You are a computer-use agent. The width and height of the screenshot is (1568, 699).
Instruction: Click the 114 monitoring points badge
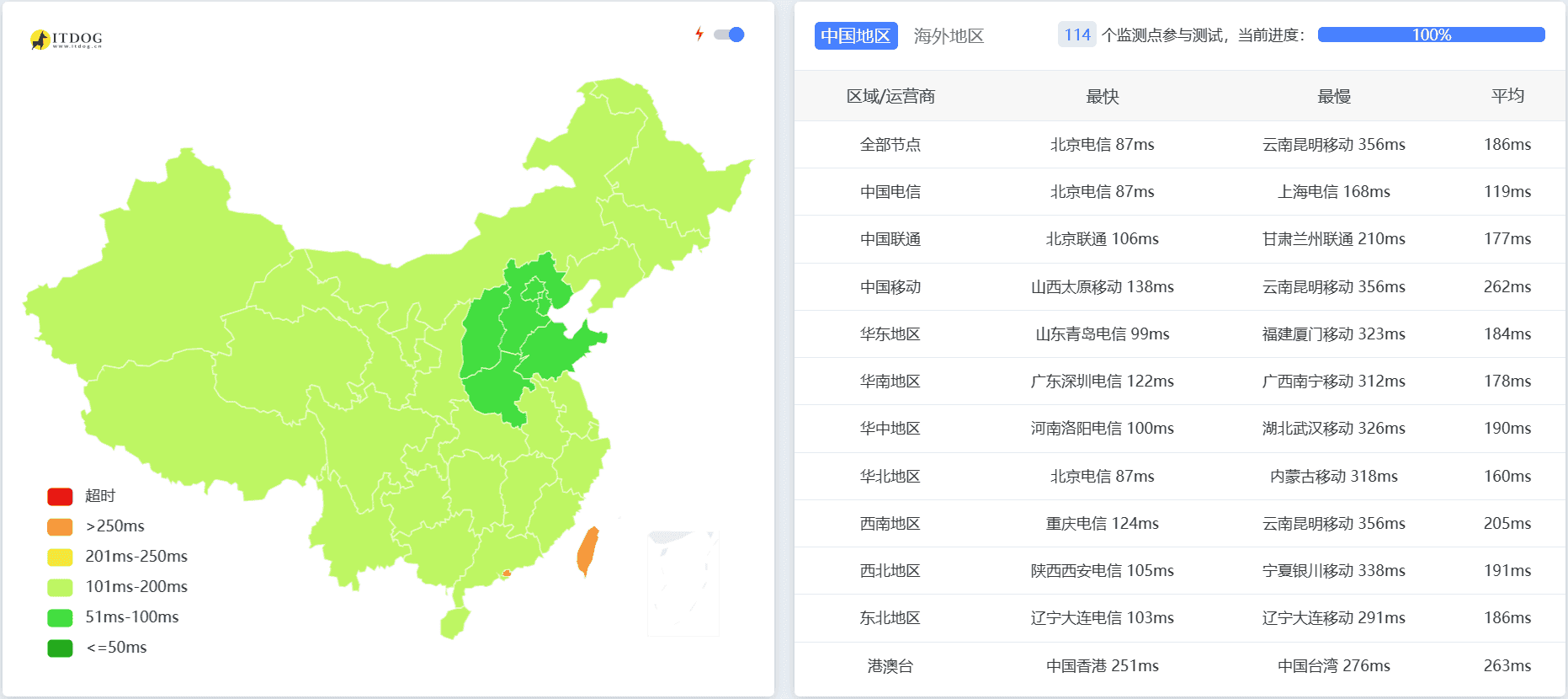tap(1076, 35)
